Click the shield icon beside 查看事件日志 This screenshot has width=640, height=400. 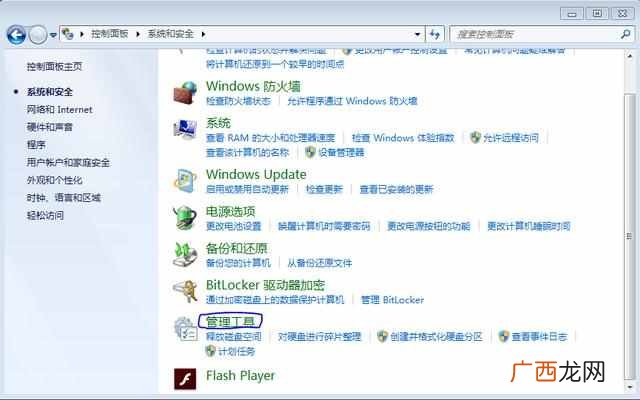pyautogui.click(x=504, y=336)
